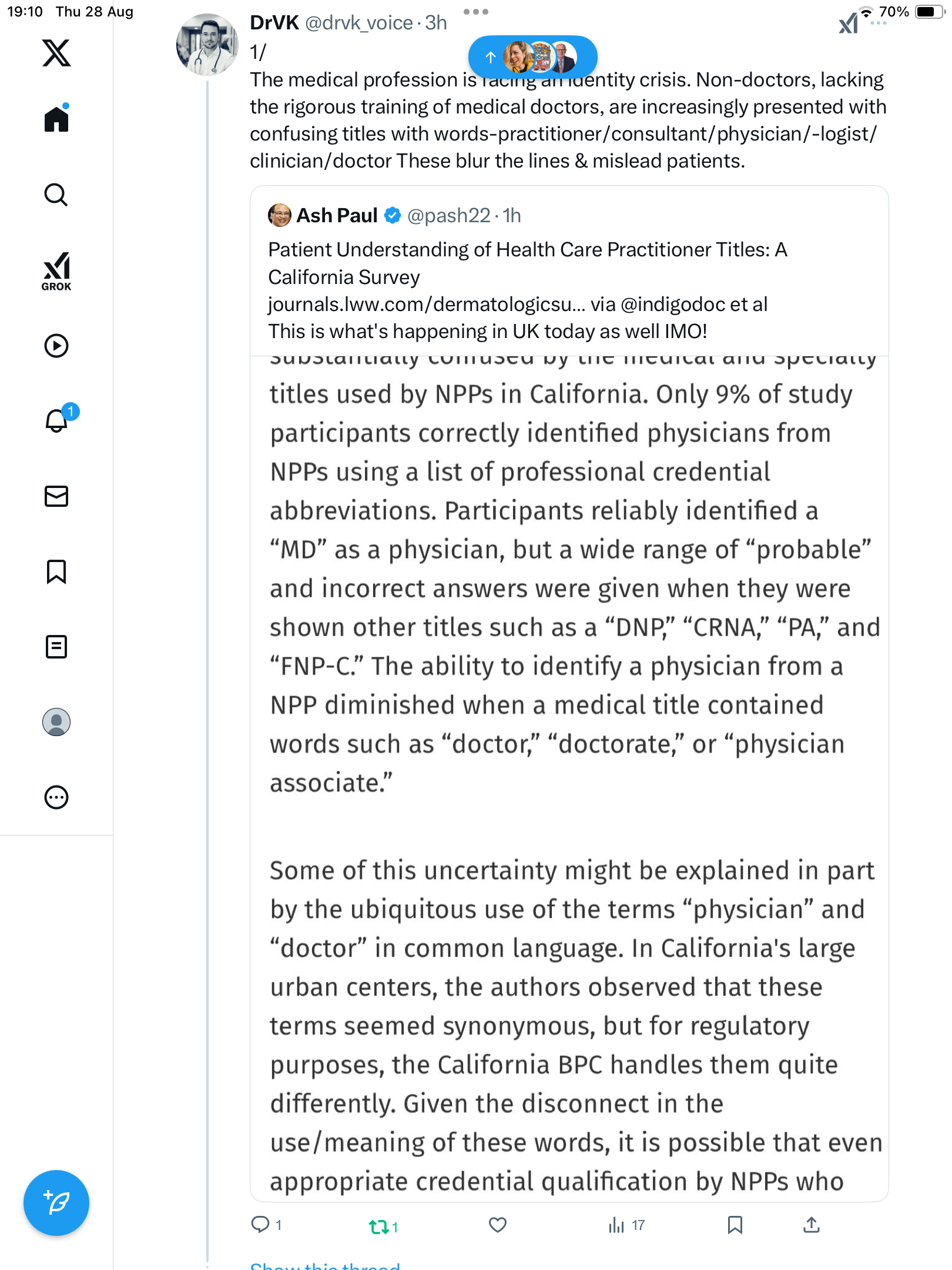Open the Video tab in the sidebar
Image resolution: width=952 pixels, height=1270 pixels.
click(x=56, y=346)
